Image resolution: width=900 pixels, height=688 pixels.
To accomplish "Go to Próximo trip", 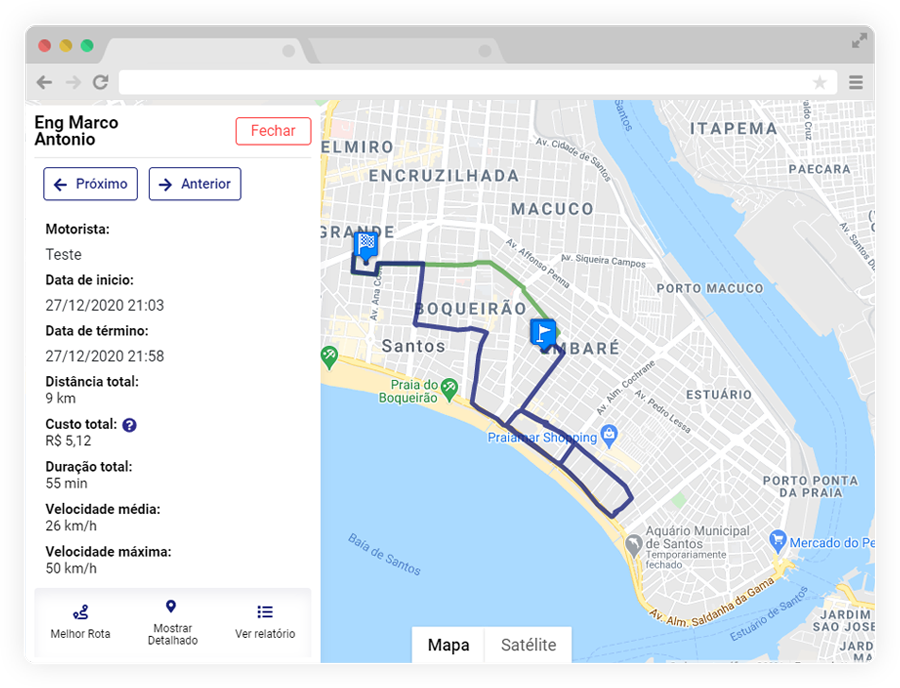I will 91,184.
